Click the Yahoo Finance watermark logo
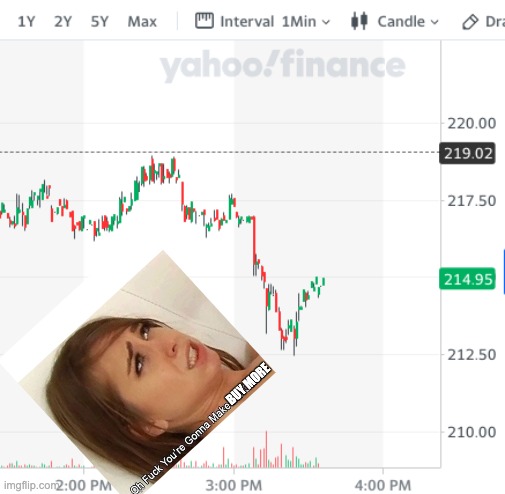505x494 pixels. [283, 65]
